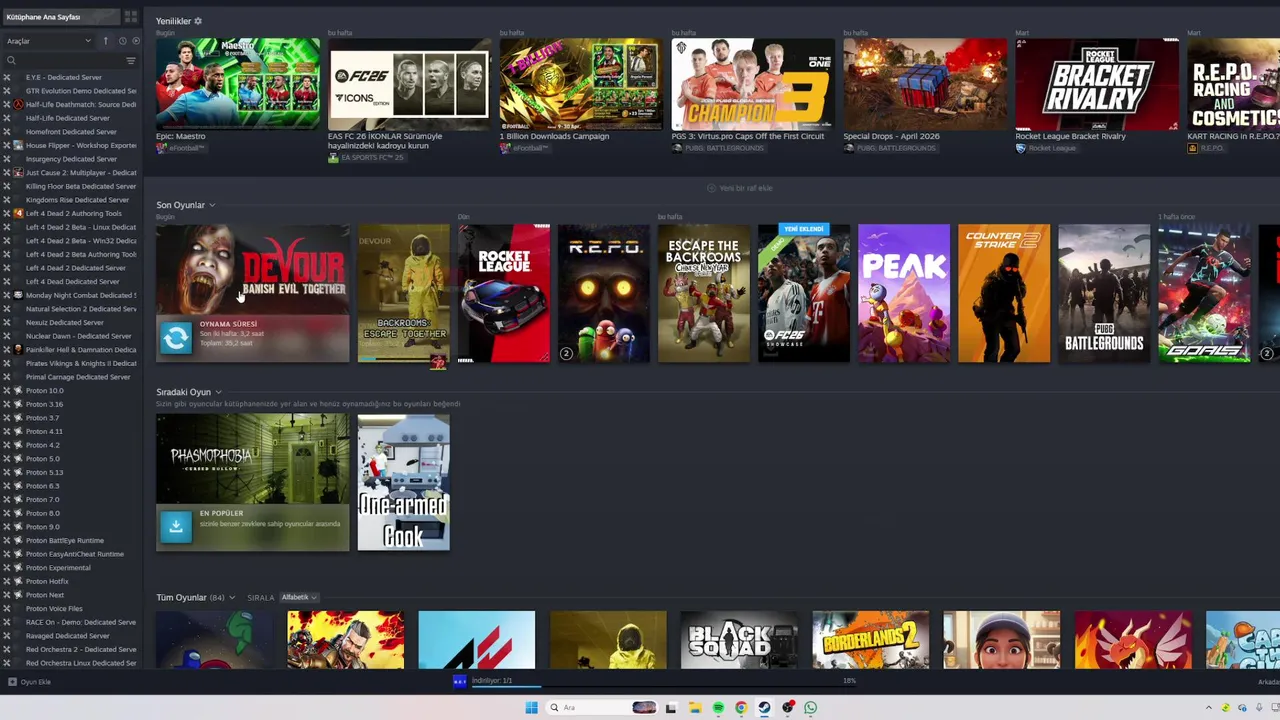Select the Counter-Strike 2 cover
1280x720 pixels.
click(1004, 293)
